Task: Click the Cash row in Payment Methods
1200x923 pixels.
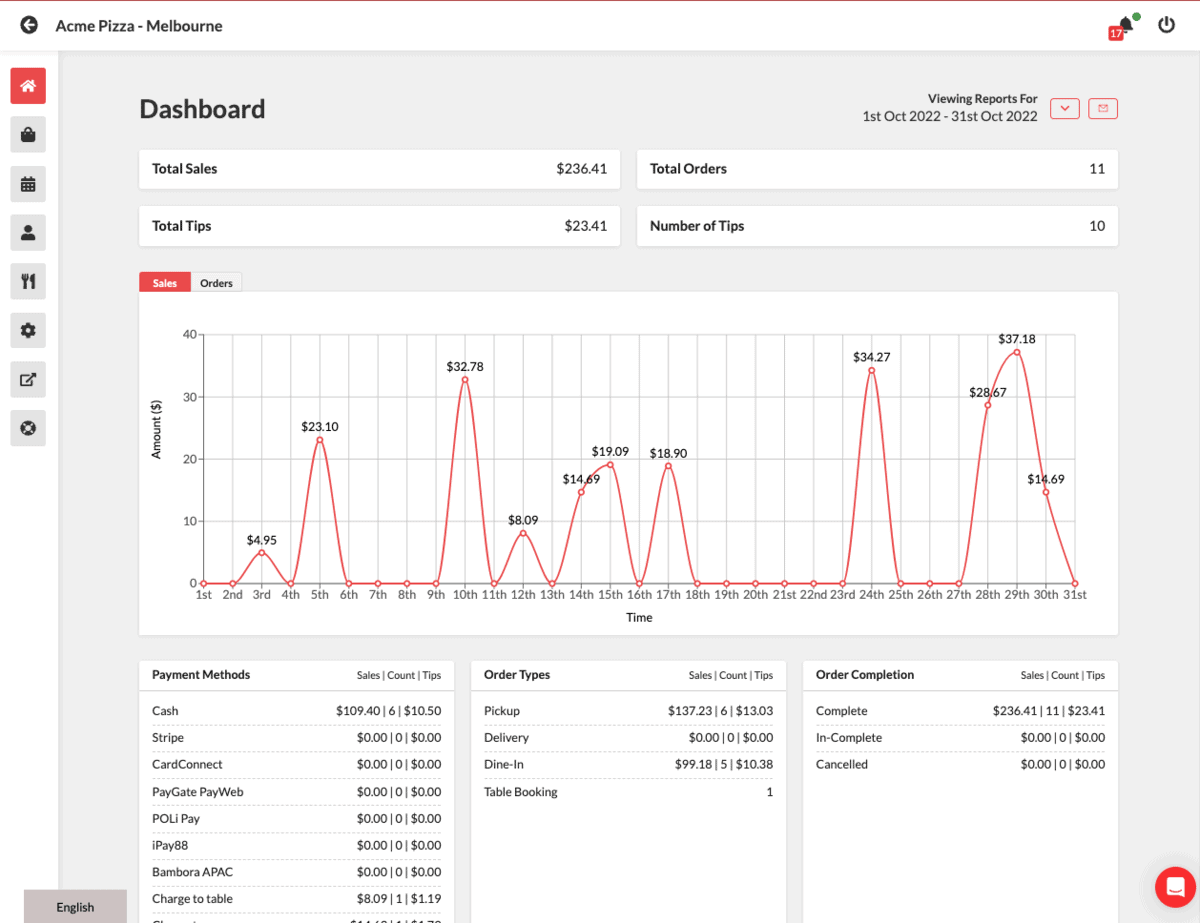Action: 296,711
